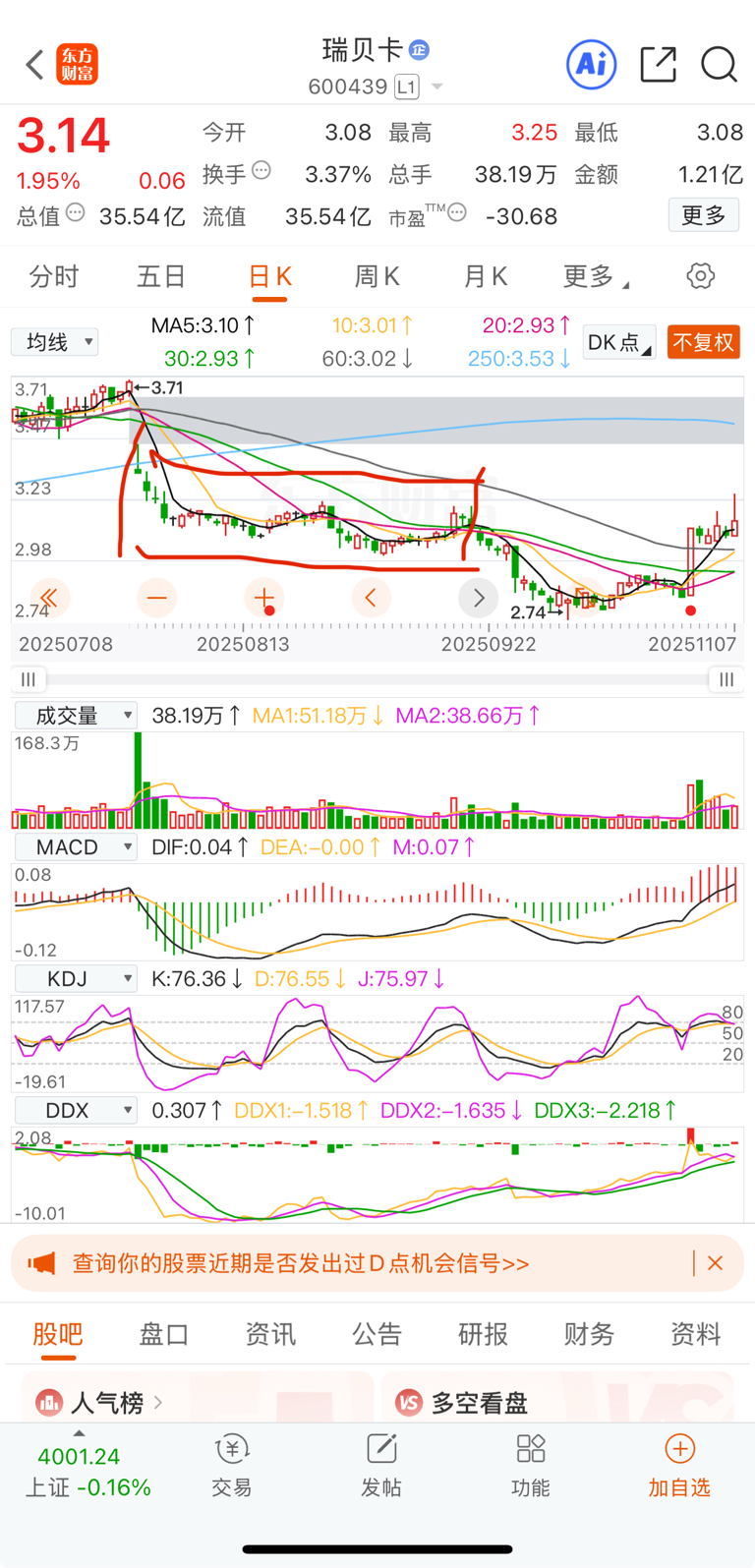Tap the back arrow icon
Screen dimensions: 755x1568
pos(35,65)
